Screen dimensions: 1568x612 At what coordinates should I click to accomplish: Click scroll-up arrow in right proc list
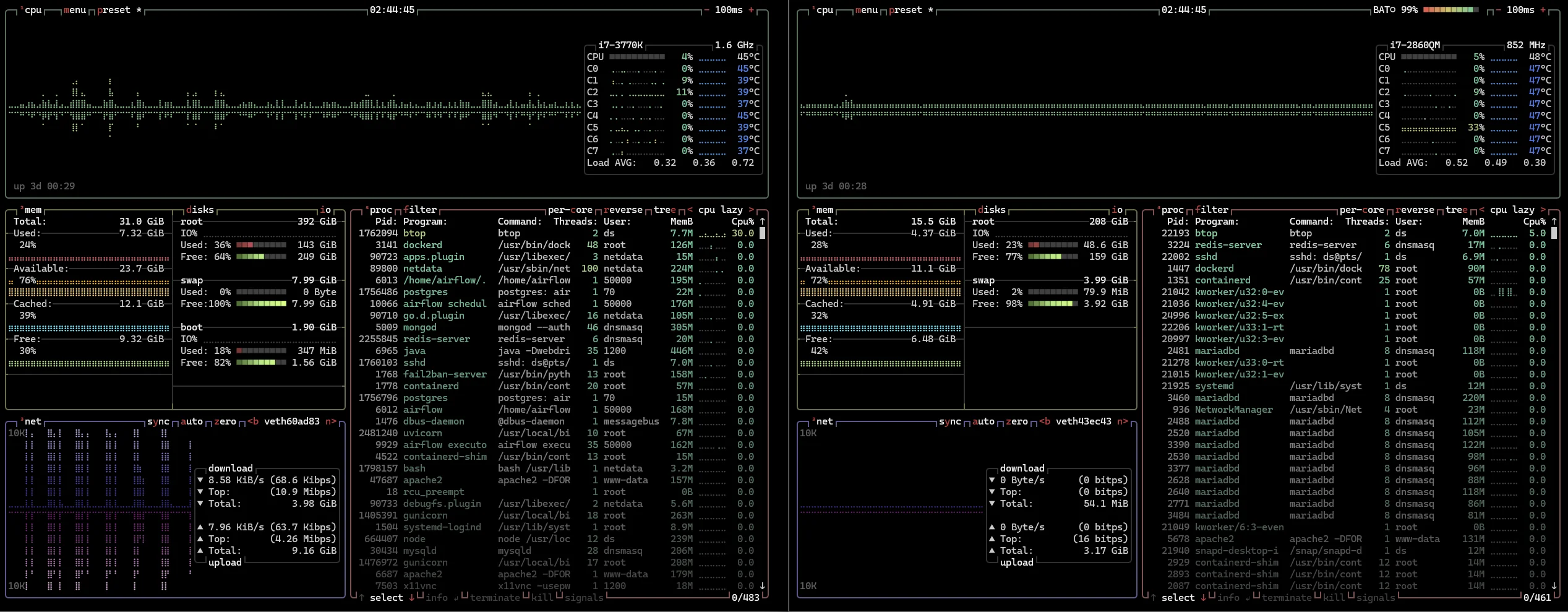tap(1554, 222)
